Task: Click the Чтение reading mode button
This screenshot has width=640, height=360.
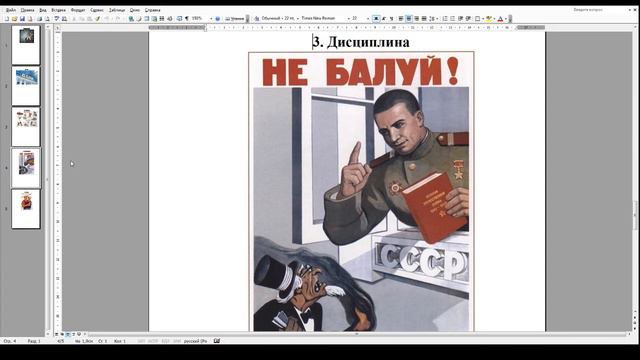Action: (x=234, y=18)
